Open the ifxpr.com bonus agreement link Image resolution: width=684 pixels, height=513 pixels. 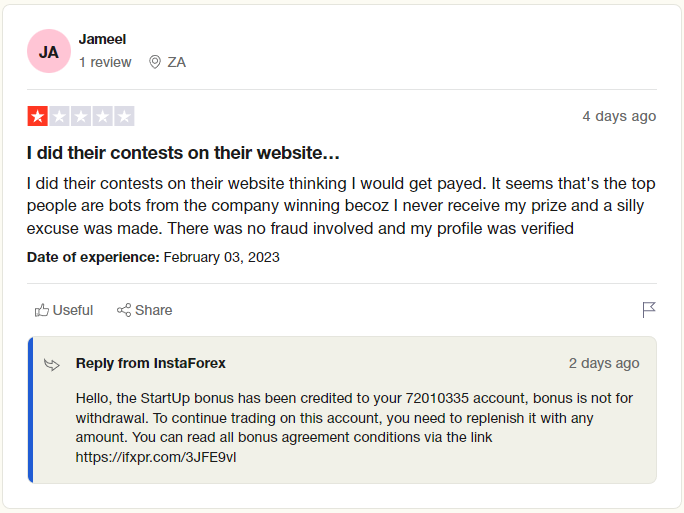(x=156, y=457)
